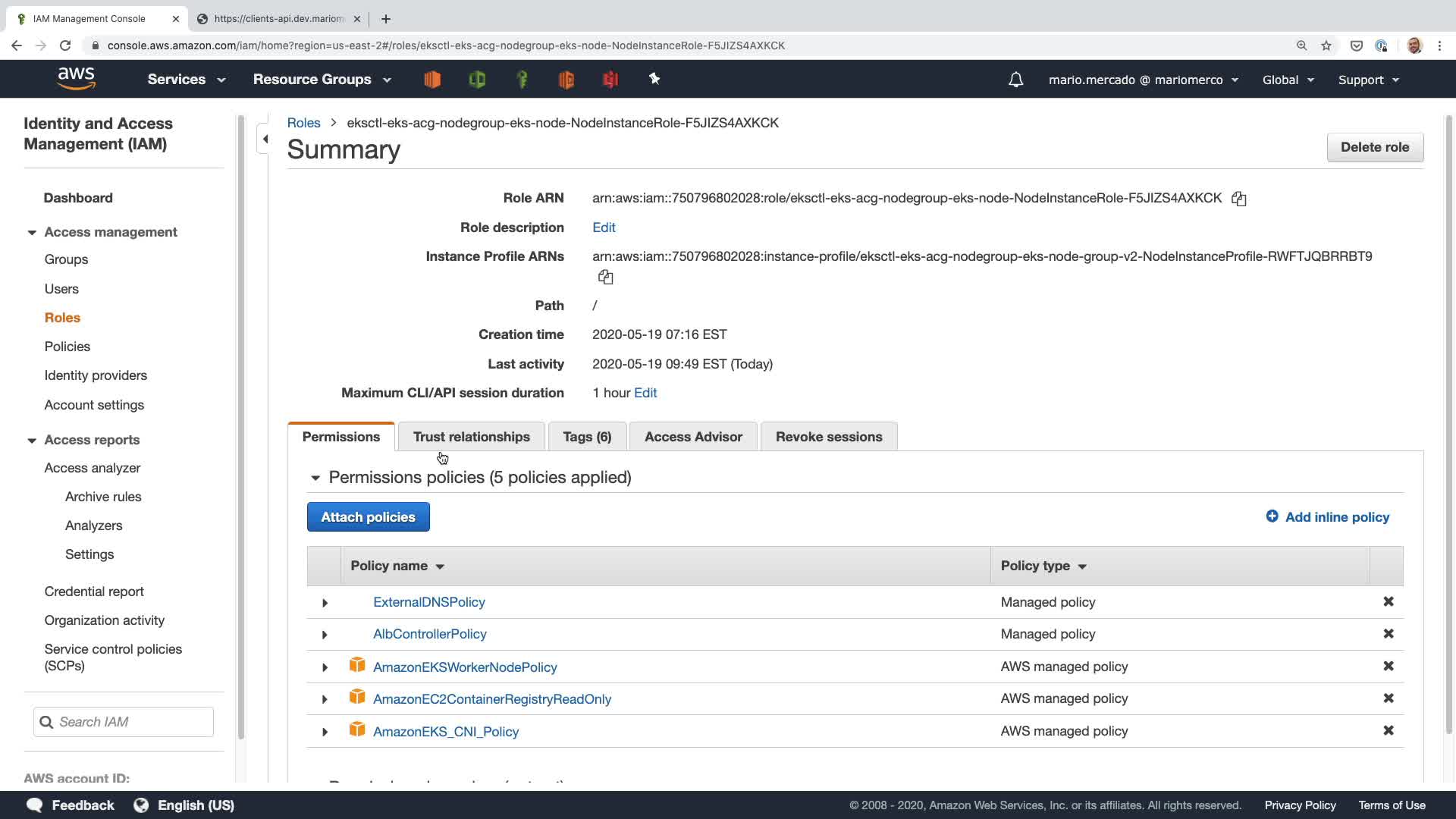Open the Global region dropdown
1456x819 pixels.
(x=1287, y=80)
